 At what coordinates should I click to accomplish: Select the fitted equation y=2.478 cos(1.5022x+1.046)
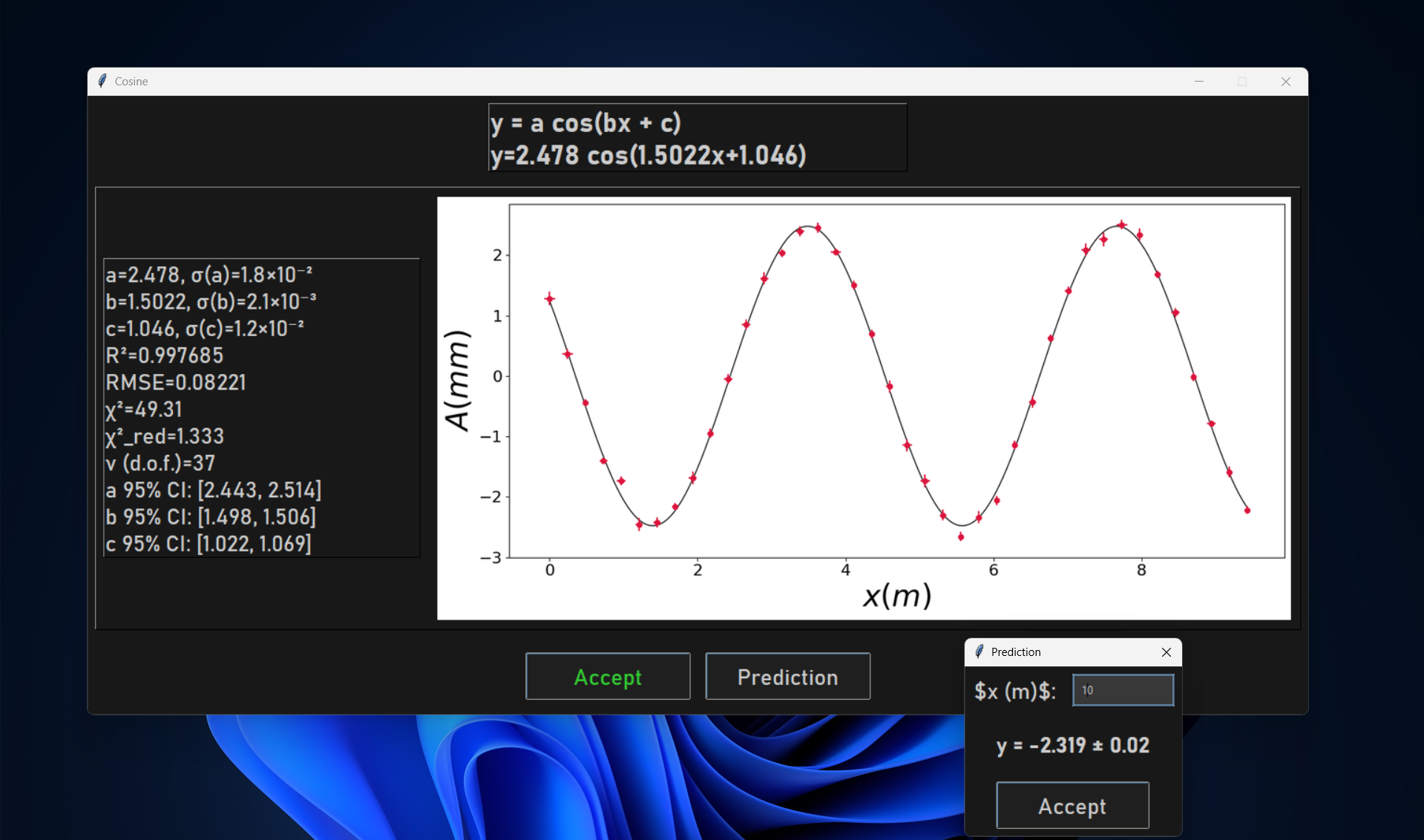(648, 155)
